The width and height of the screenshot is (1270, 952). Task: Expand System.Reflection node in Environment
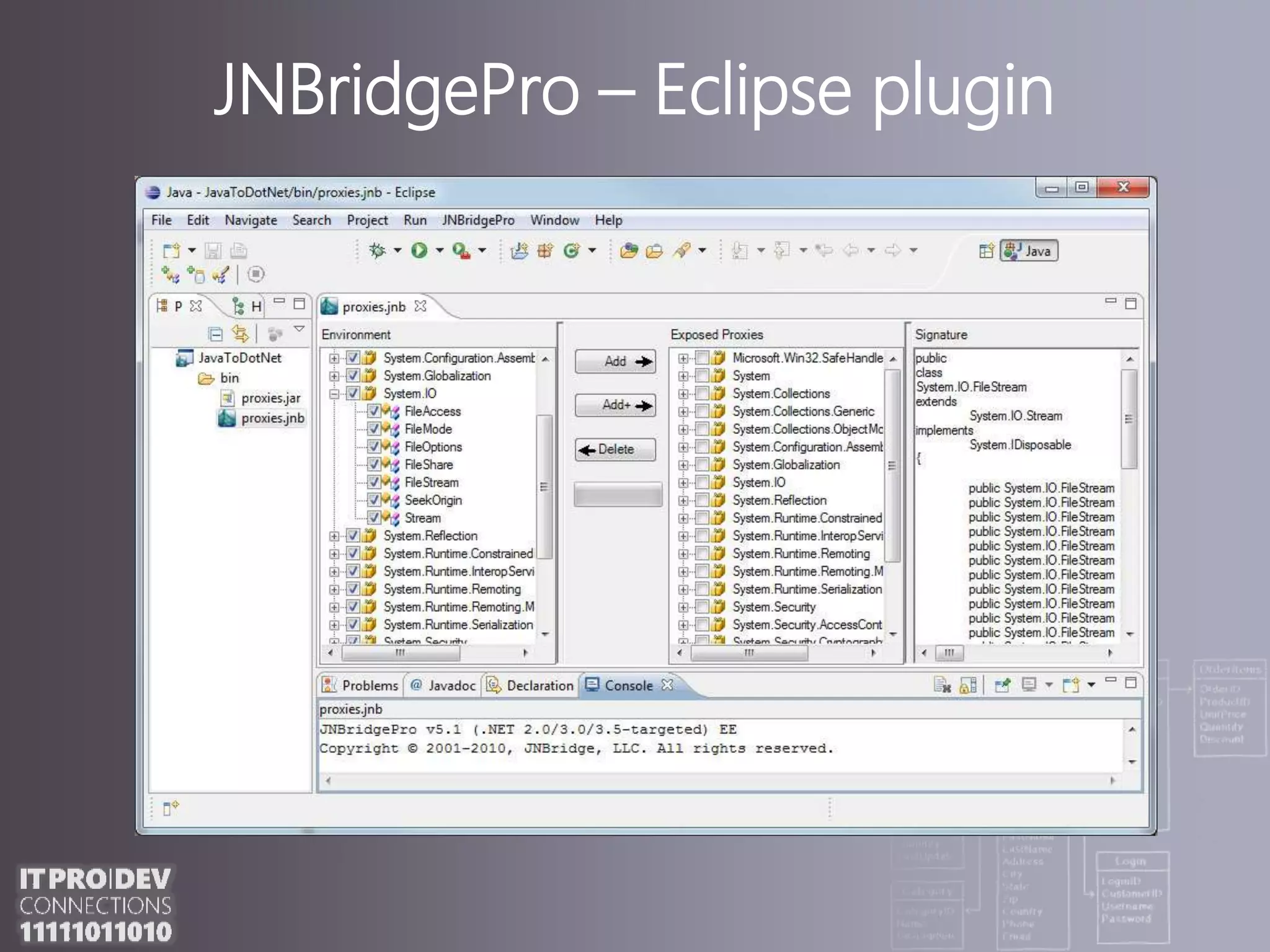pyautogui.click(x=334, y=536)
